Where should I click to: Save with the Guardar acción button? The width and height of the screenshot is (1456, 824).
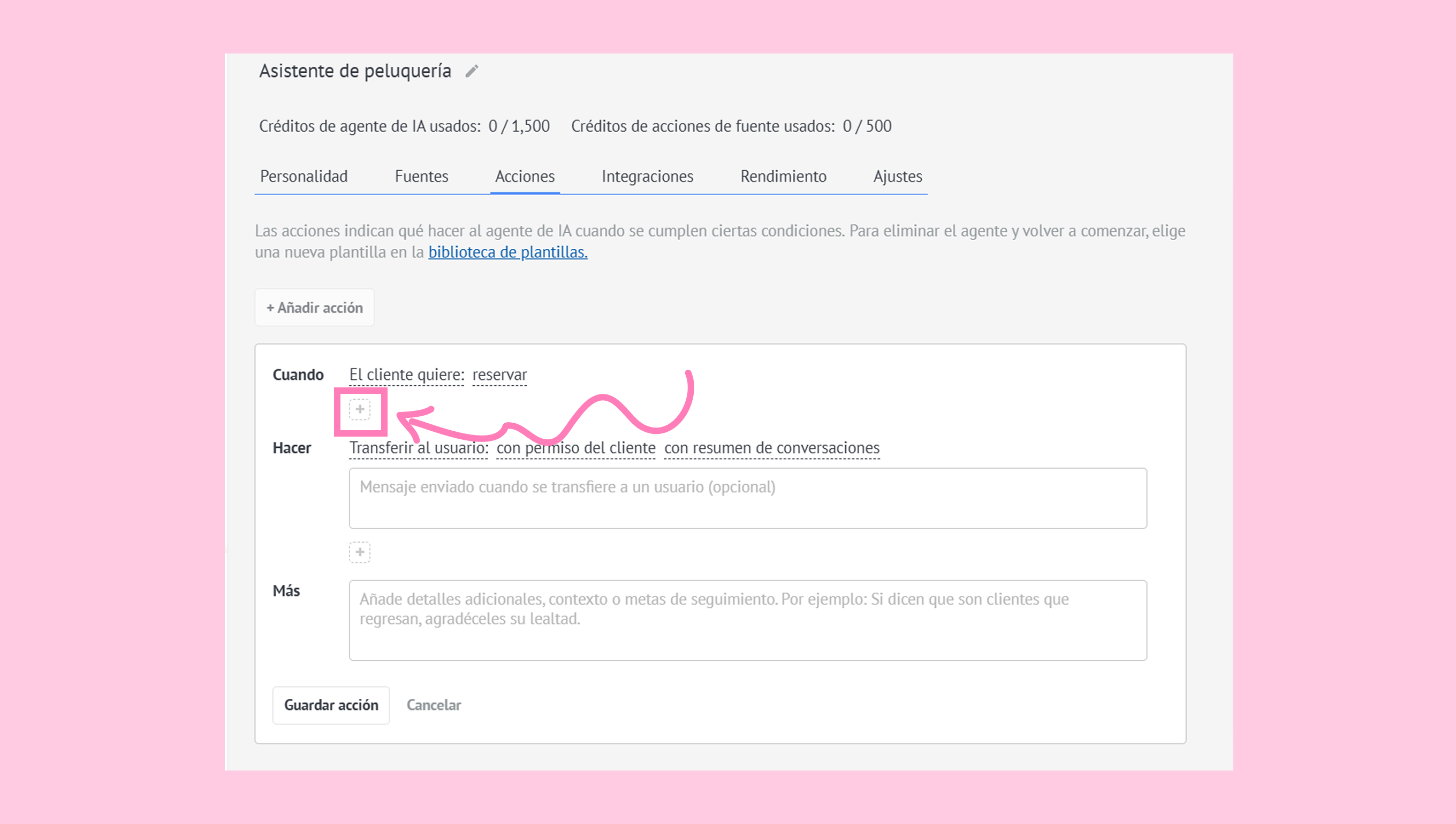tap(331, 705)
